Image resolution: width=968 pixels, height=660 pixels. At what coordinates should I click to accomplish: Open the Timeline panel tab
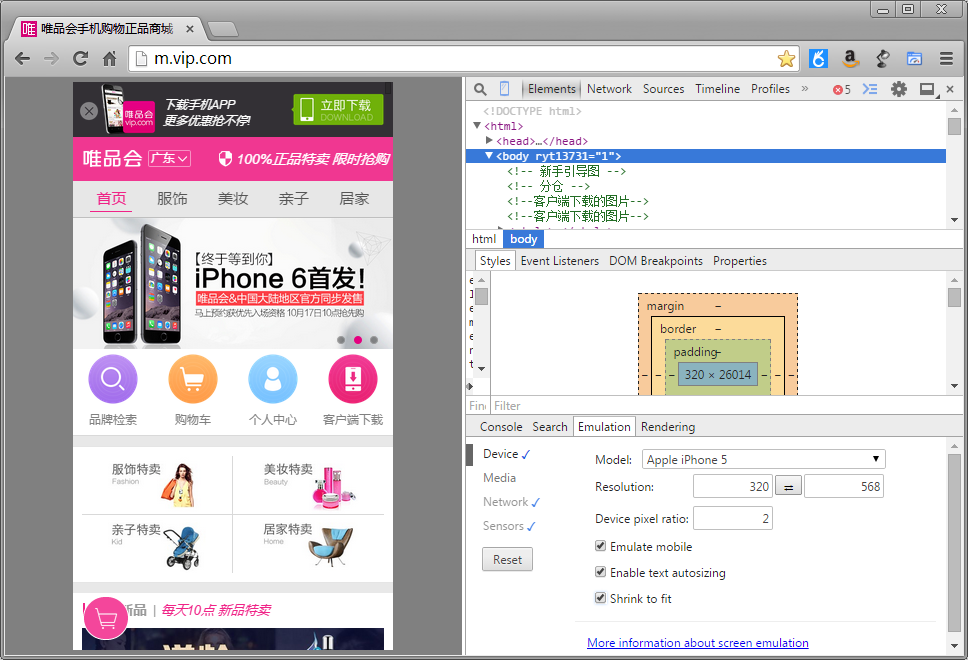click(x=717, y=89)
